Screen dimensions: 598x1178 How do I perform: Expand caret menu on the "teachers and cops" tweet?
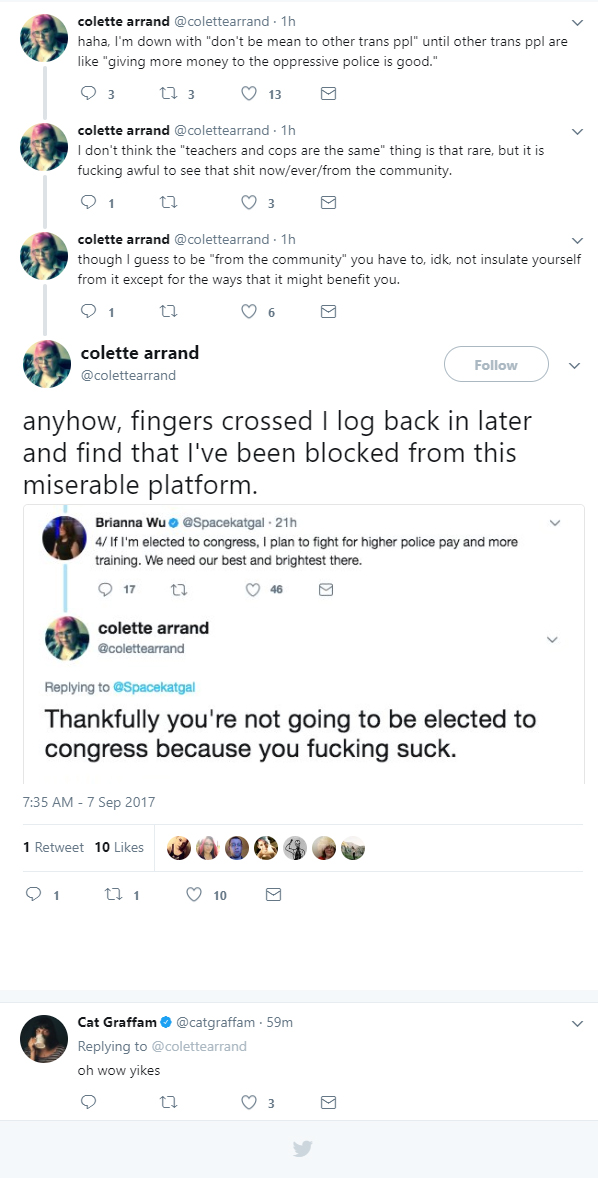[577, 131]
